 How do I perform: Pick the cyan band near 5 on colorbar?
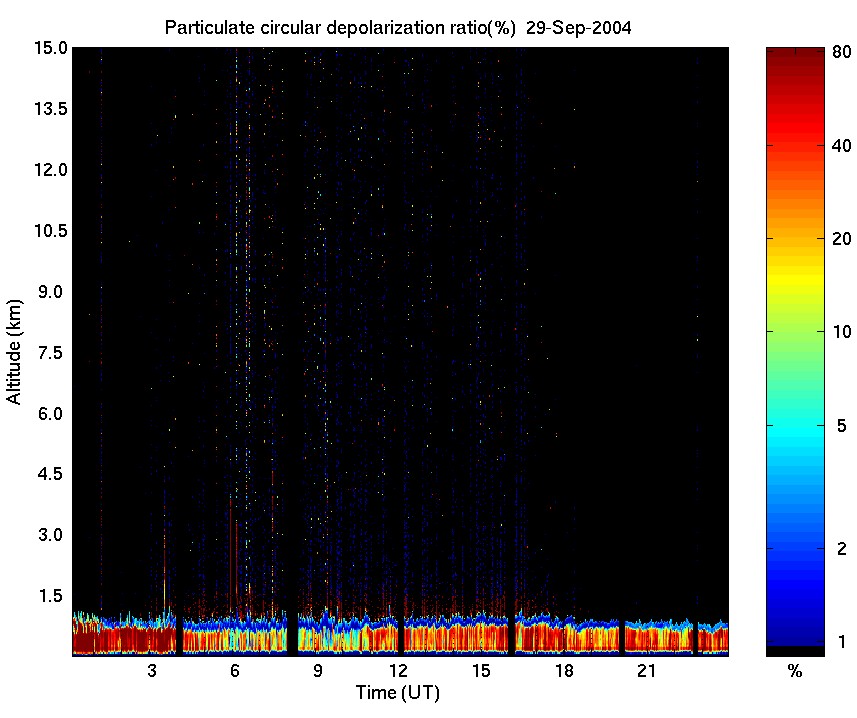coord(795,432)
